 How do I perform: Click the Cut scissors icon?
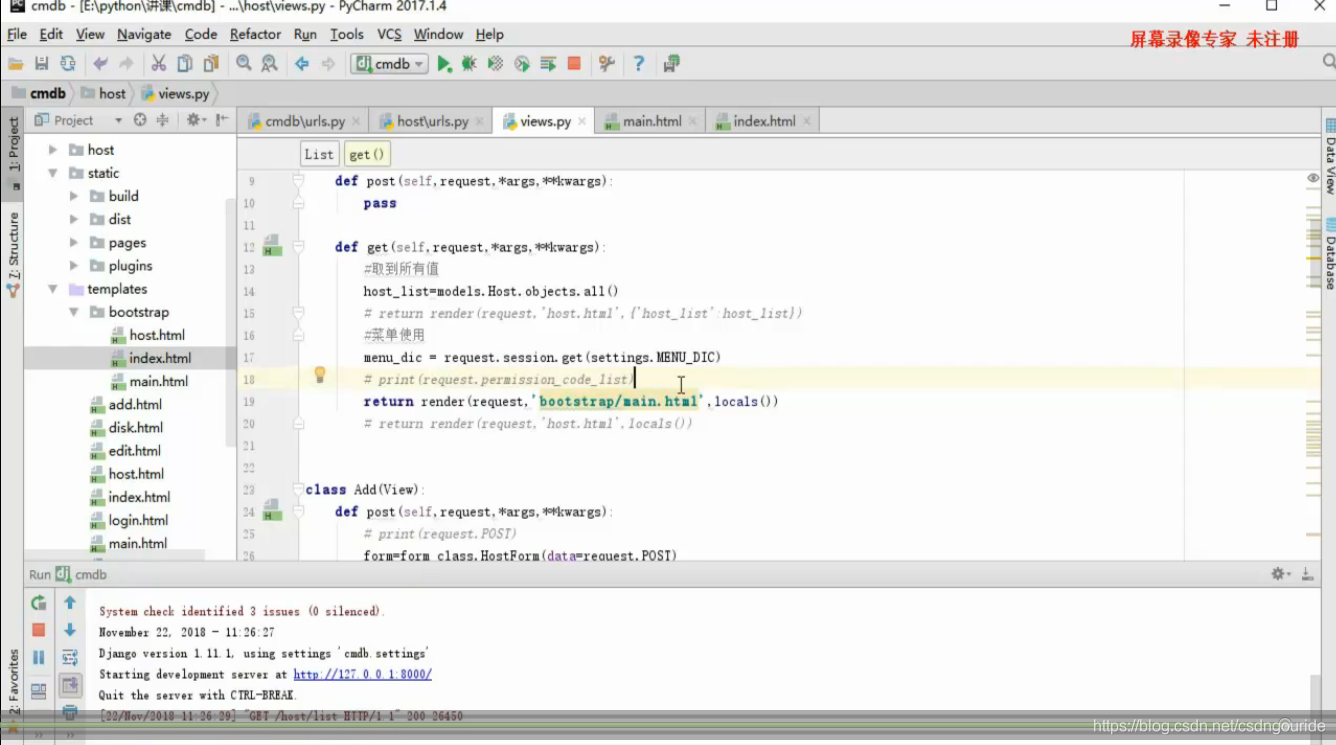coord(158,64)
